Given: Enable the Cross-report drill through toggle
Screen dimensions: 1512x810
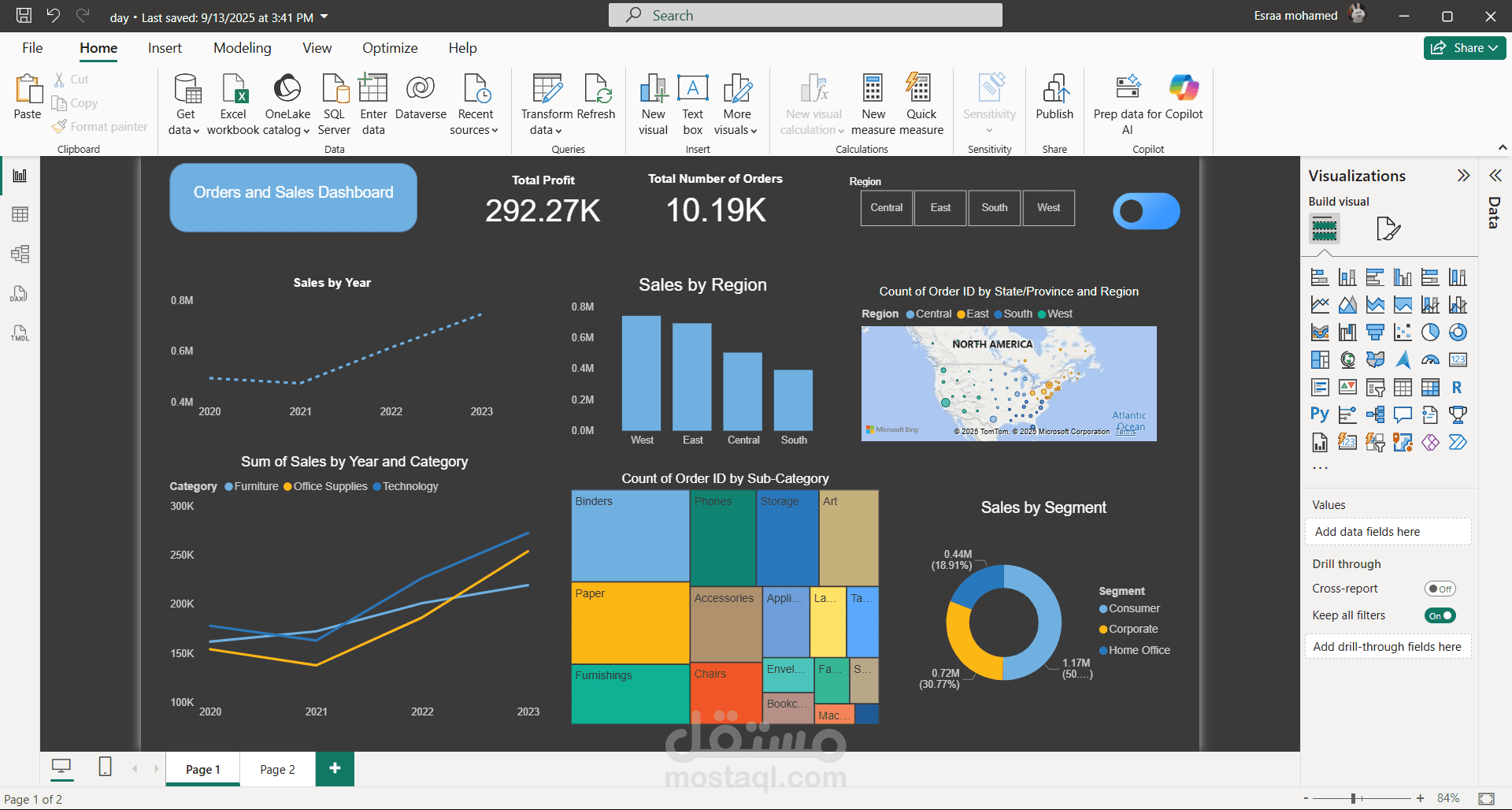Looking at the screenshot, I should pyautogui.click(x=1440, y=589).
